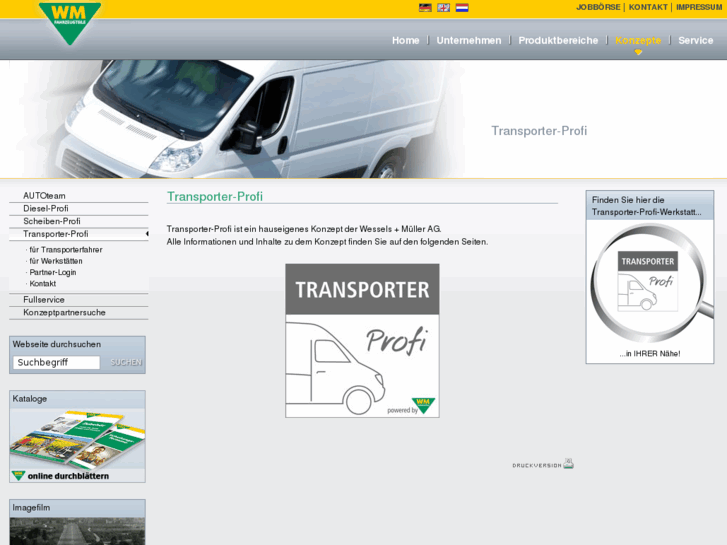The height and width of the screenshot is (545, 727).
Task: Click the Druckversion printer icon
Action: tap(568, 464)
